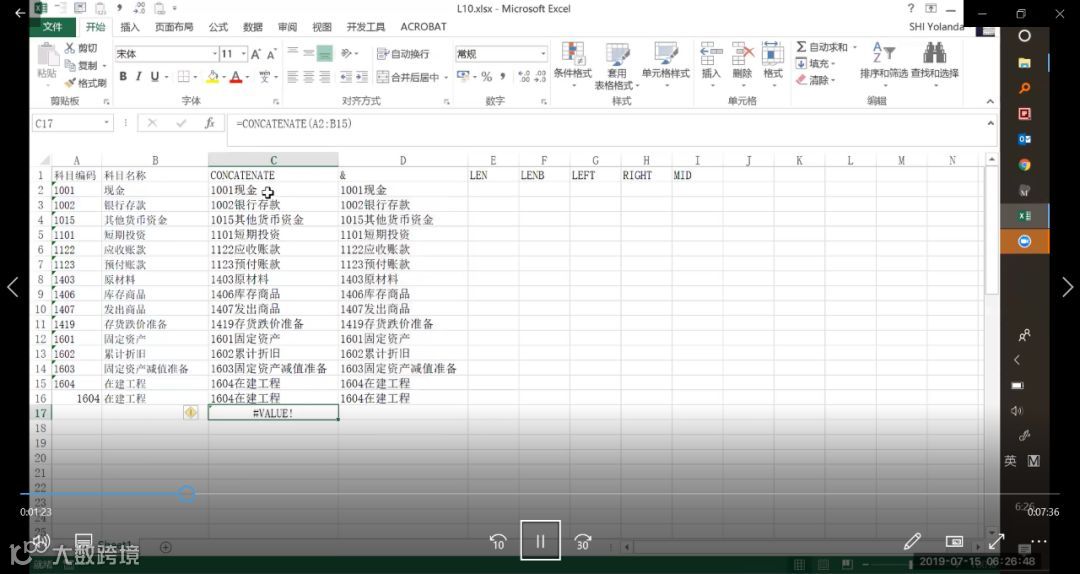Toggle Bold formatting
The width and height of the screenshot is (1080, 574).
(x=123, y=76)
